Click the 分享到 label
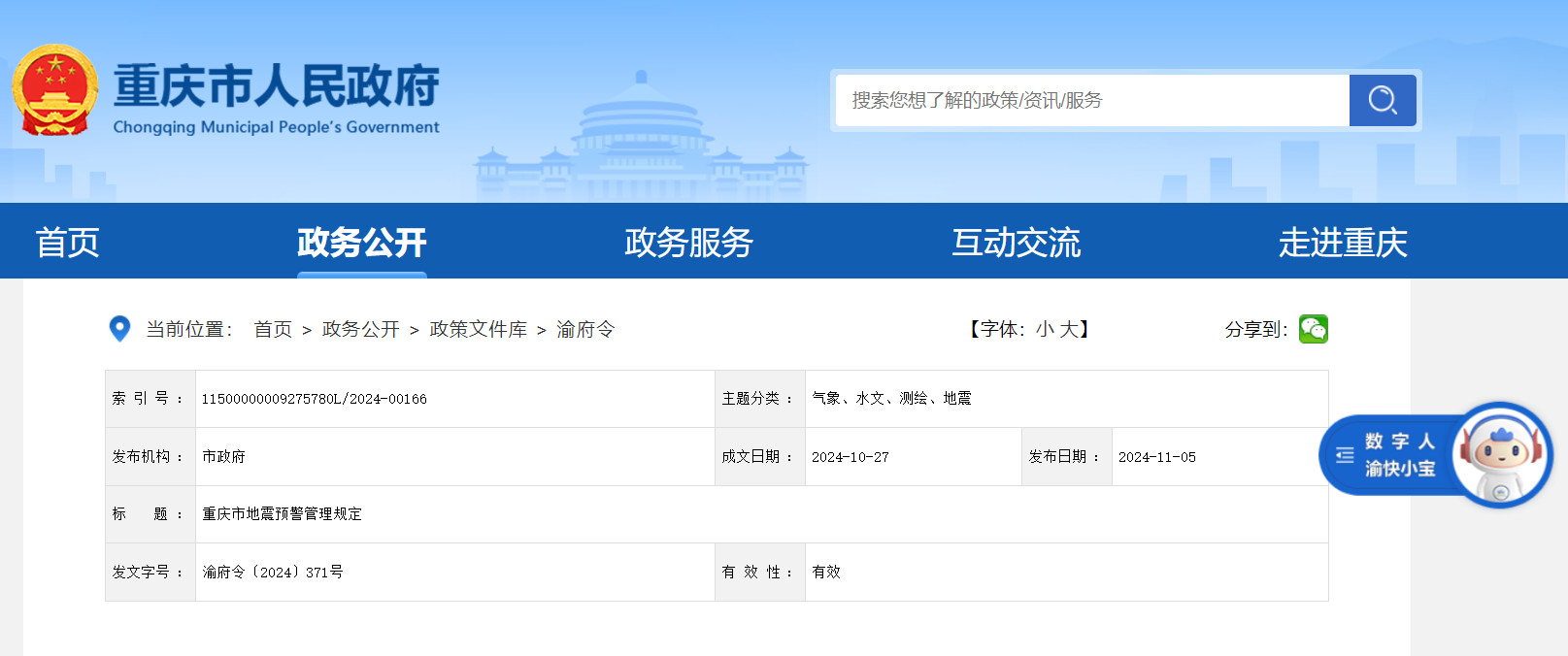This screenshot has width=1568, height=656. [1256, 330]
